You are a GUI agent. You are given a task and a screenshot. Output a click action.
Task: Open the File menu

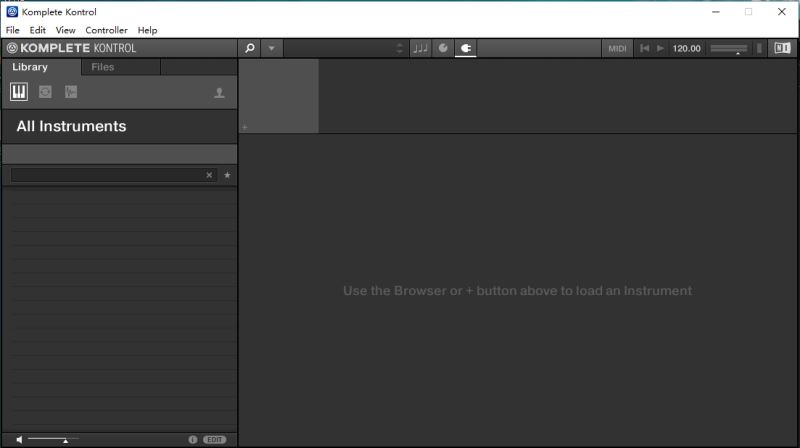tap(13, 30)
